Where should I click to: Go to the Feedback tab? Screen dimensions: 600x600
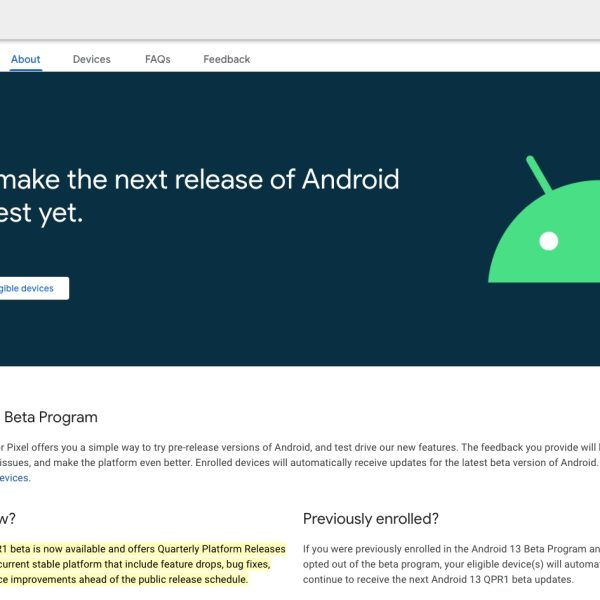[226, 59]
